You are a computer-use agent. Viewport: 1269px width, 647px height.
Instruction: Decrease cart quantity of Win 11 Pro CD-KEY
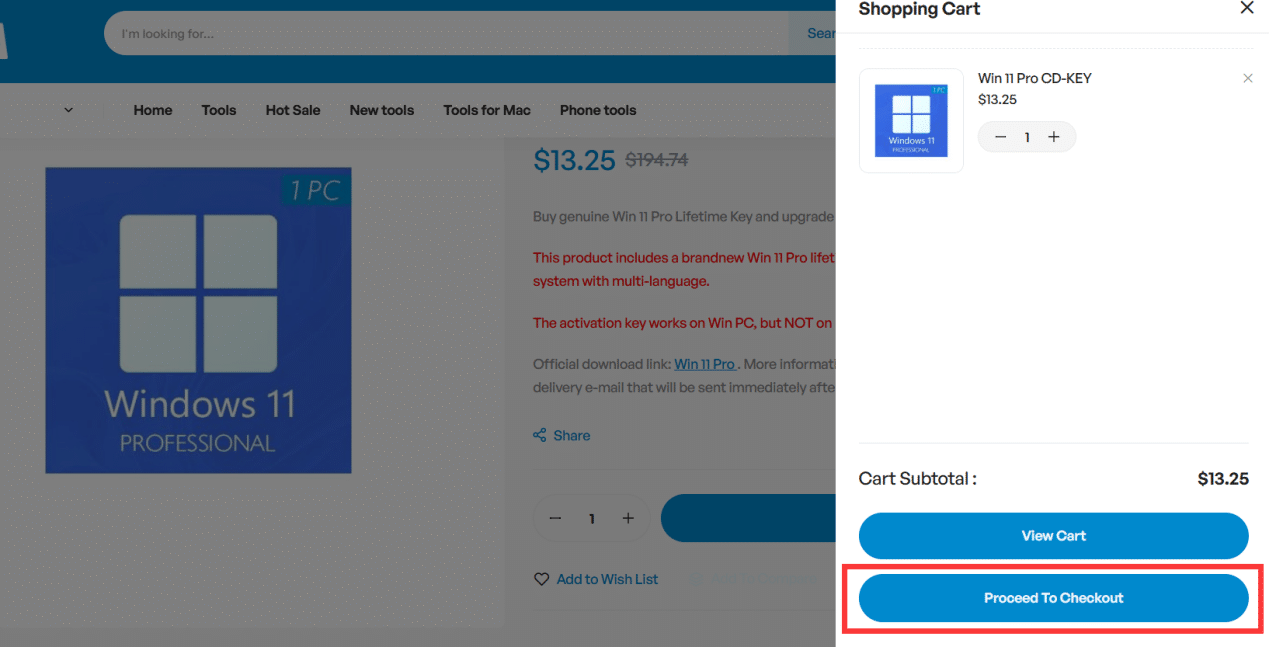(1001, 137)
